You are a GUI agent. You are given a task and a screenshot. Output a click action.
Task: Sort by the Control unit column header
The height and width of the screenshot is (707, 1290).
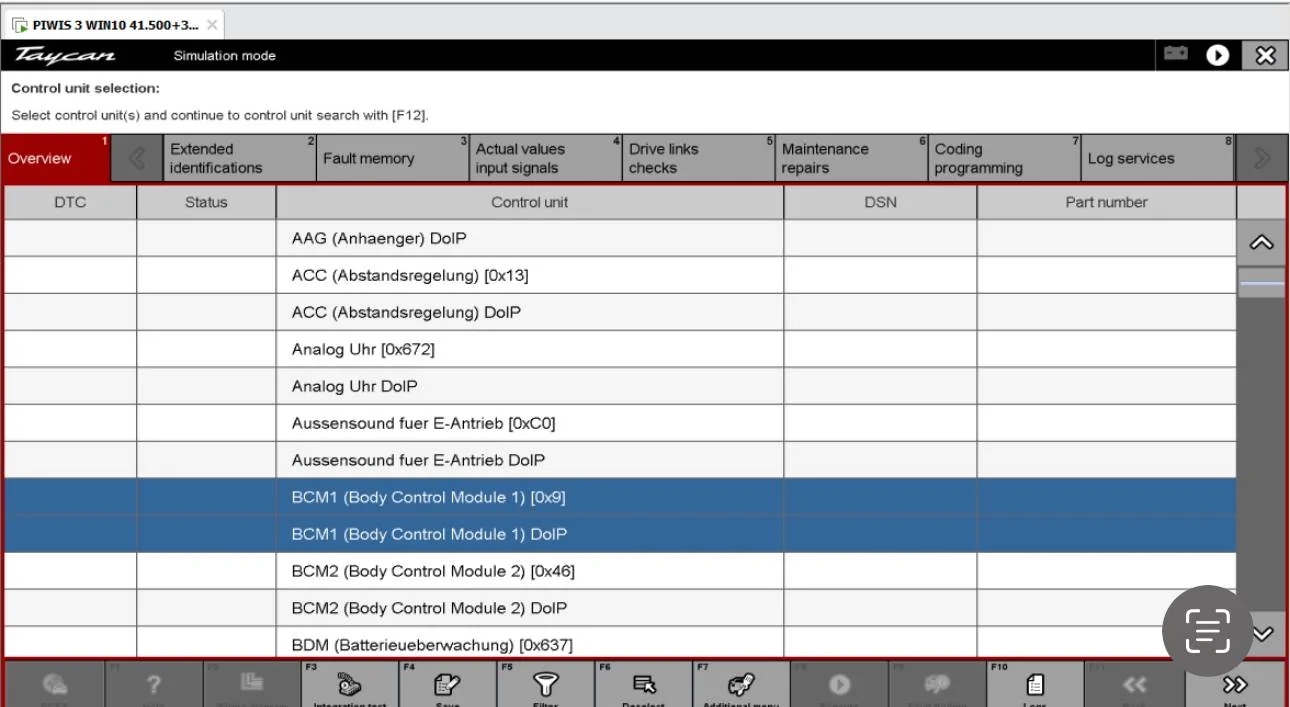click(x=530, y=202)
